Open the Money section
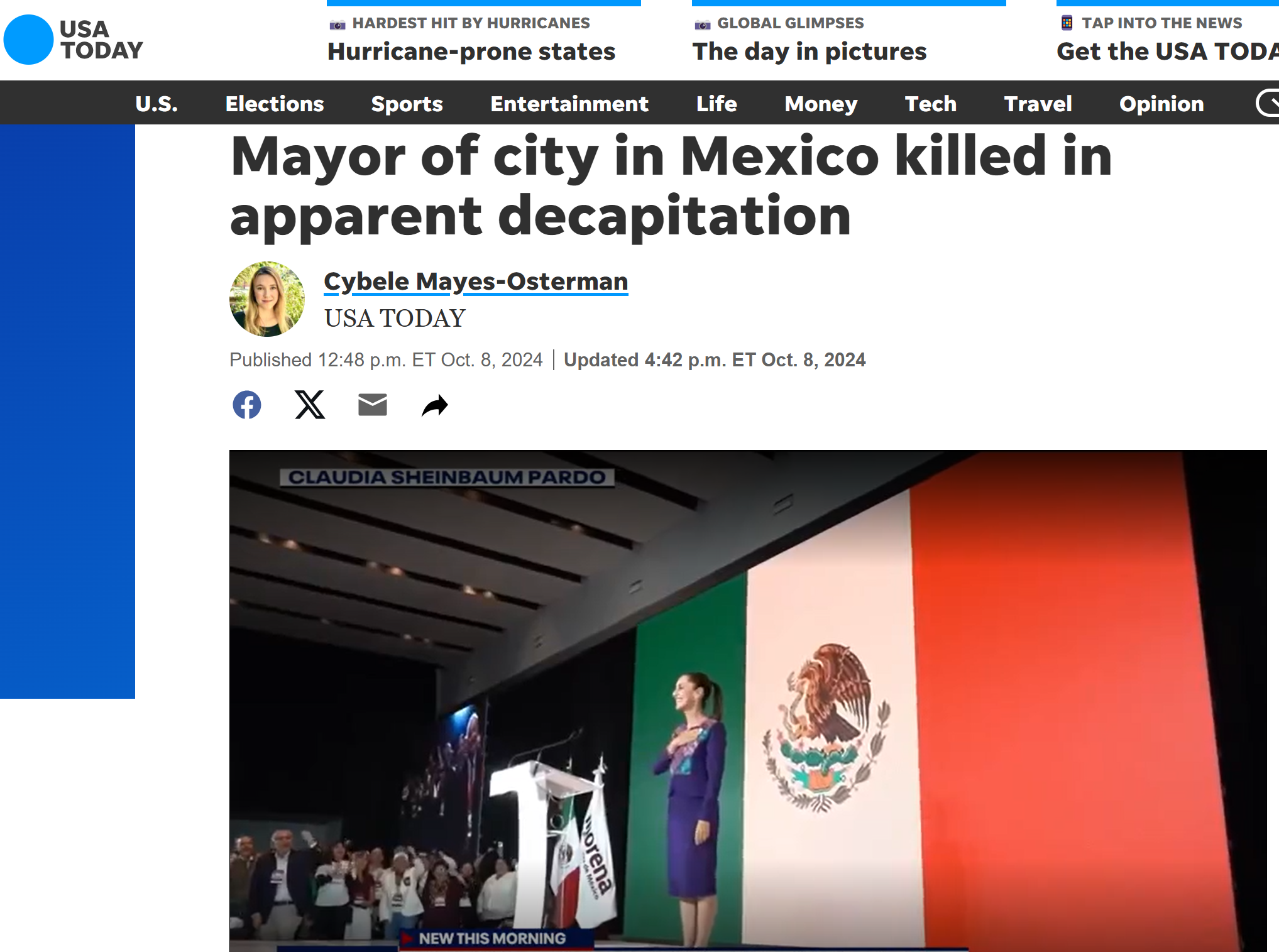This screenshot has width=1279, height=952. (821, 104)
